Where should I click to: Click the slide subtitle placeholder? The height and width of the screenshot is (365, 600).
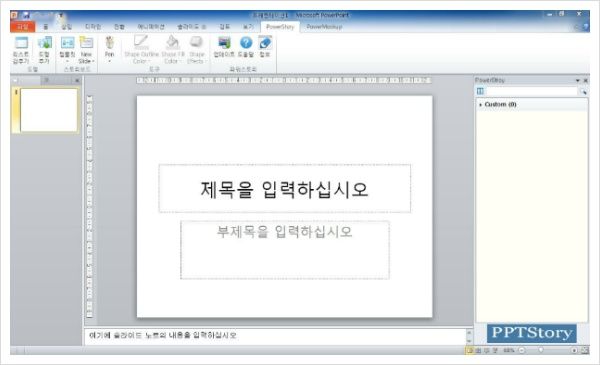[x=285, y=250]
